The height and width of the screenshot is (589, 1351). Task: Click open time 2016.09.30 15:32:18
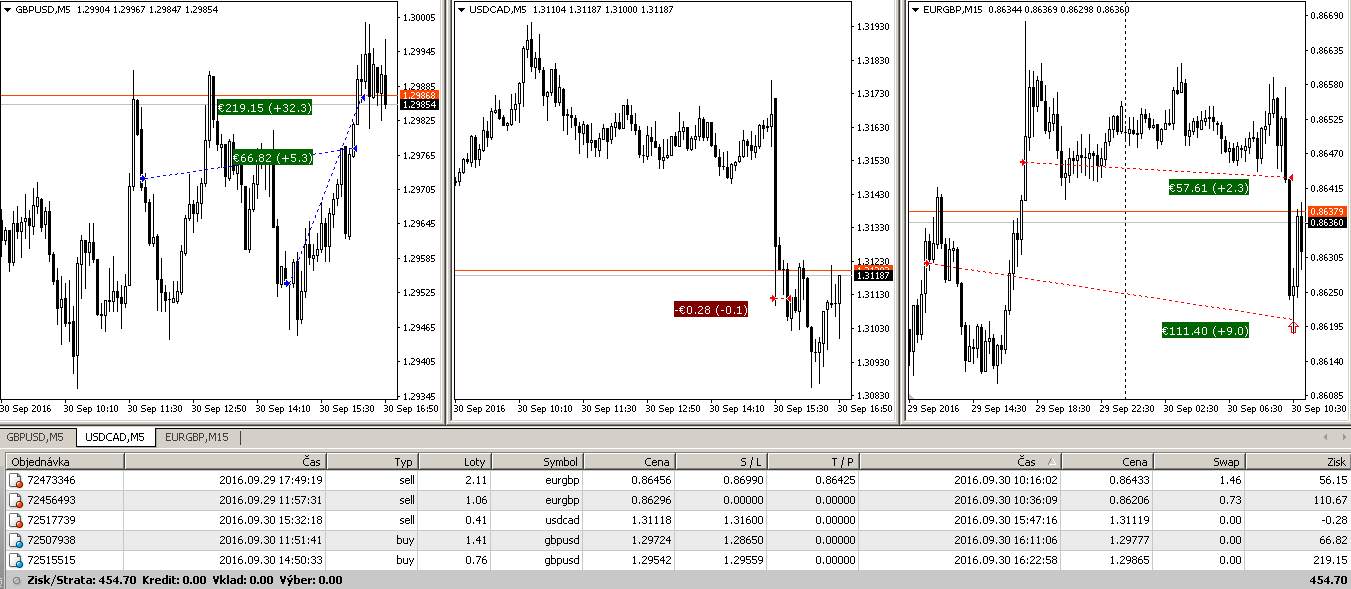(270, 520)
